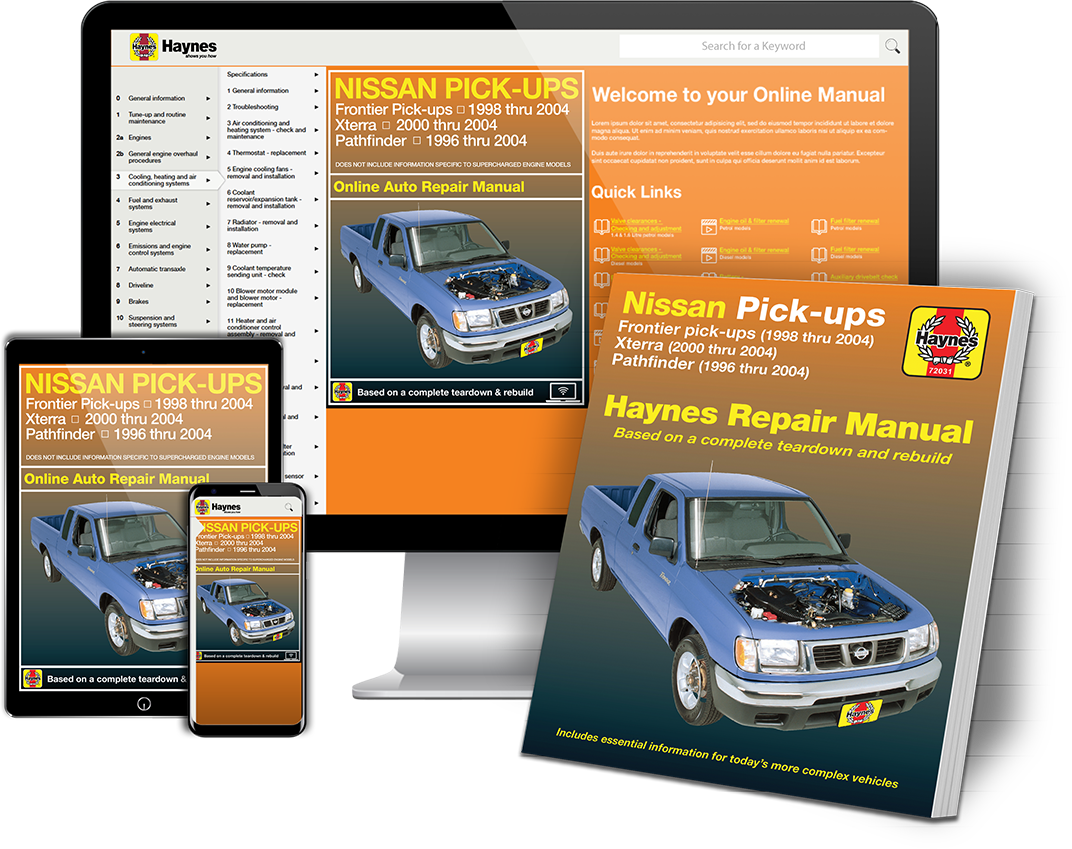This screenshot has width=1072, height=849.
Task: Tap the Haynes logo on the phone screen
Action: coord(218,507)
